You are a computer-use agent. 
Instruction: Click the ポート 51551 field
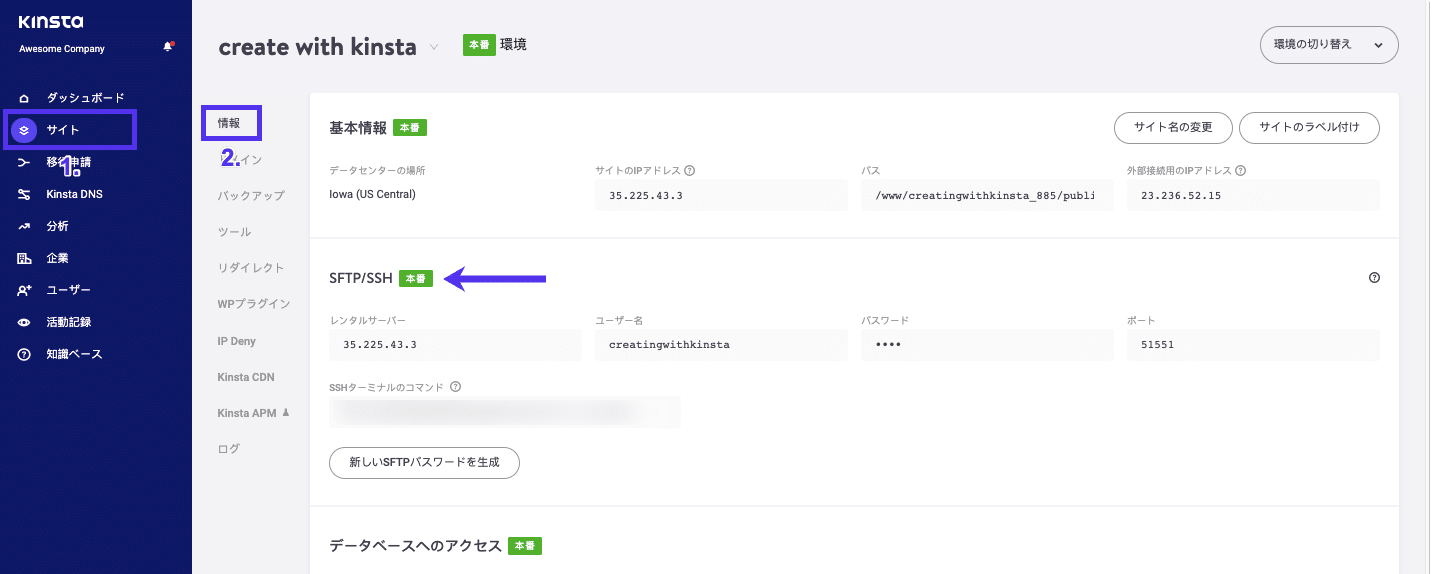coord(1253,345)
